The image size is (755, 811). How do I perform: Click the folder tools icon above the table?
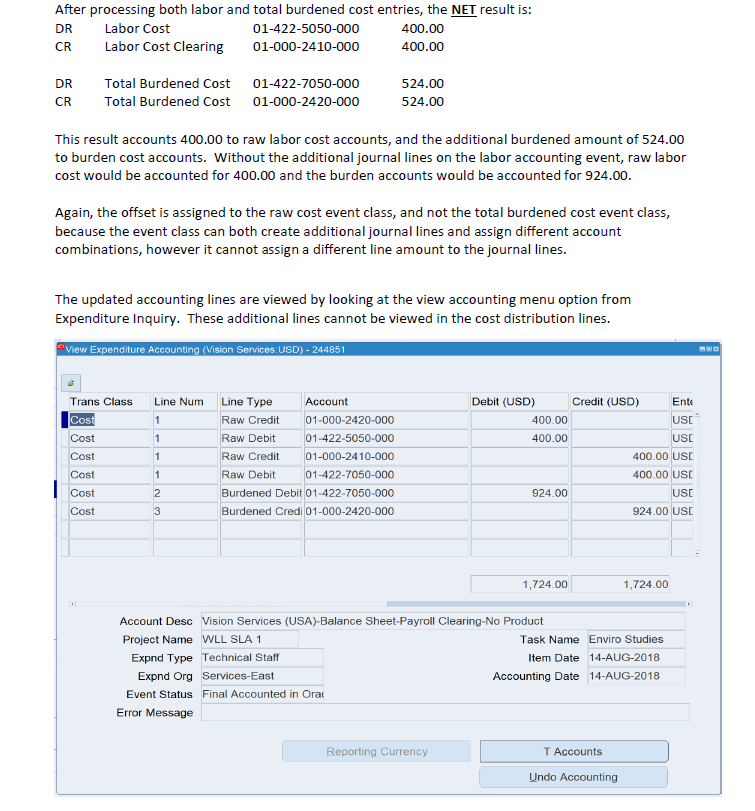point(71,383)
